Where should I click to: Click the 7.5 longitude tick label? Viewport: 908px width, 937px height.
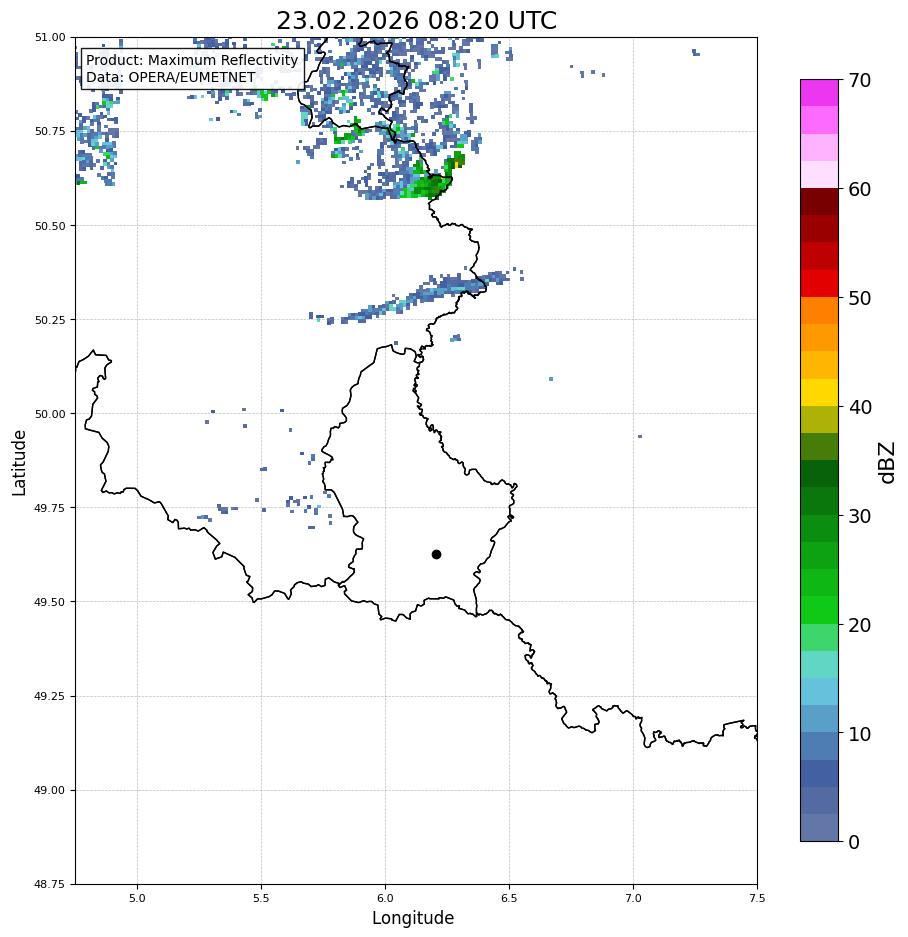[x=757, y=898]
